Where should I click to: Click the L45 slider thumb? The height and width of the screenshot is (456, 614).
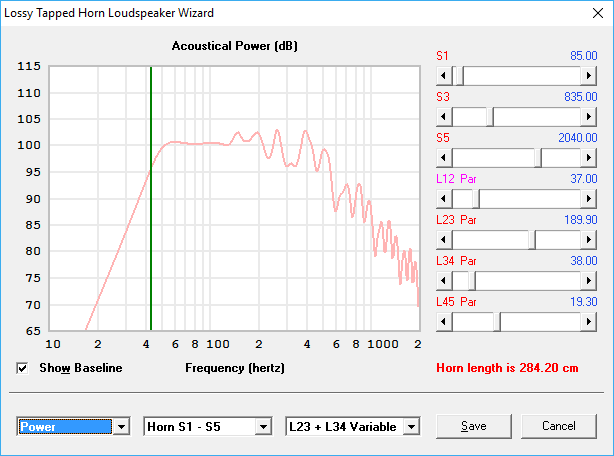497,322
